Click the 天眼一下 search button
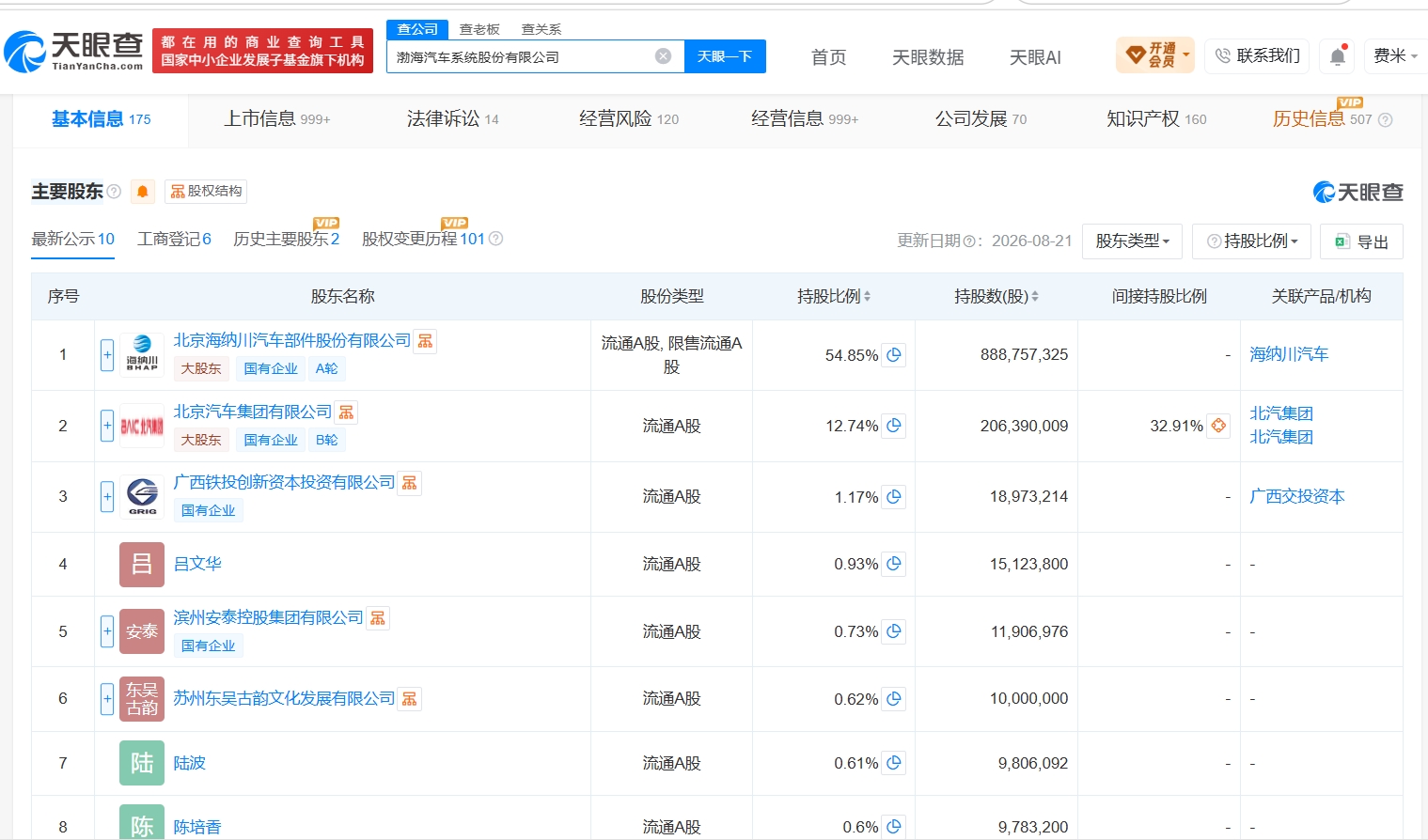This screenshot has width=1428, height=840. (725, 56)
